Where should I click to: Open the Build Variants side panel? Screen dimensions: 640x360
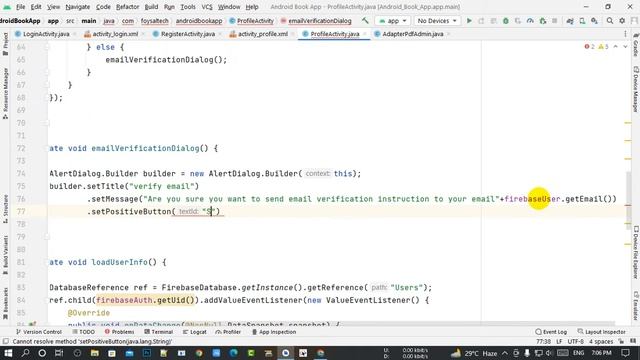(x=5, y=254)
